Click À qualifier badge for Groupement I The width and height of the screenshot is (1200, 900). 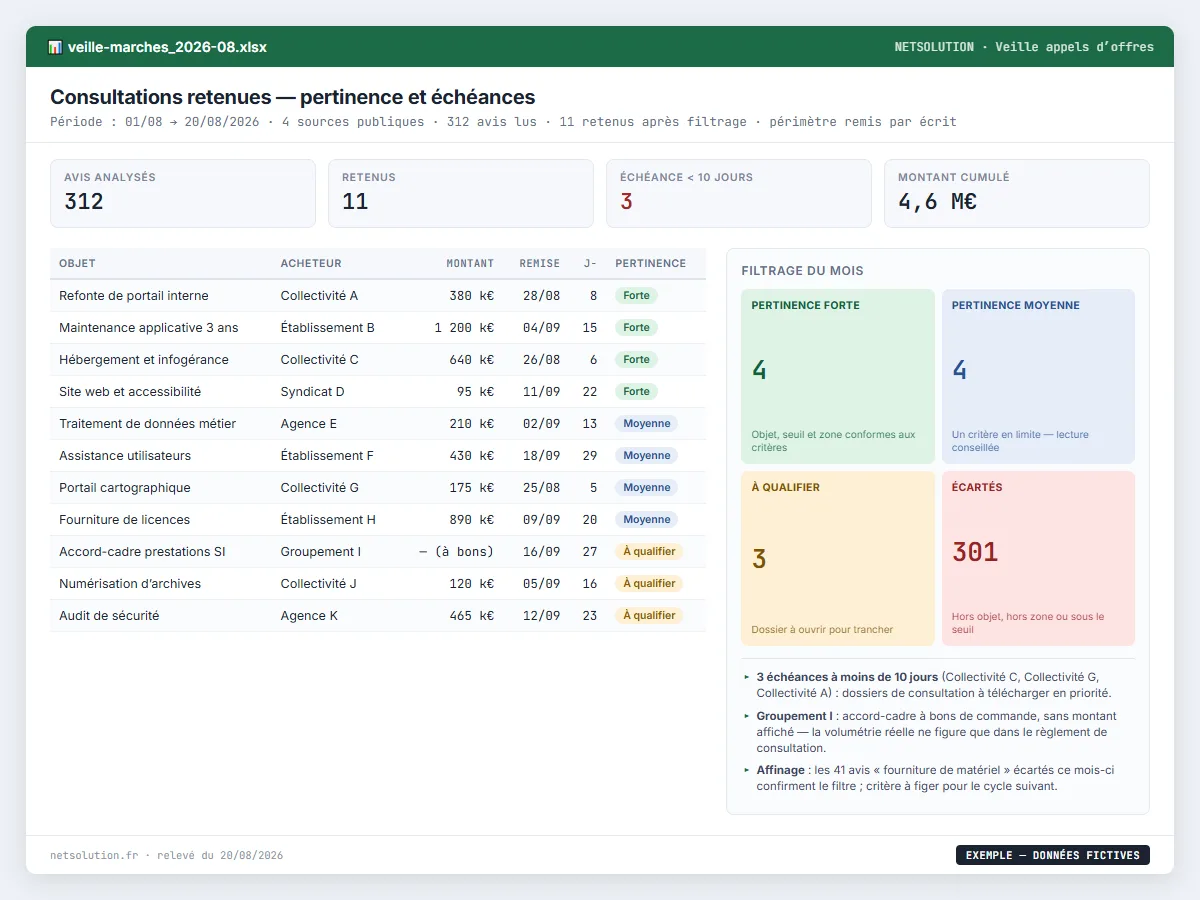point(649,552)
